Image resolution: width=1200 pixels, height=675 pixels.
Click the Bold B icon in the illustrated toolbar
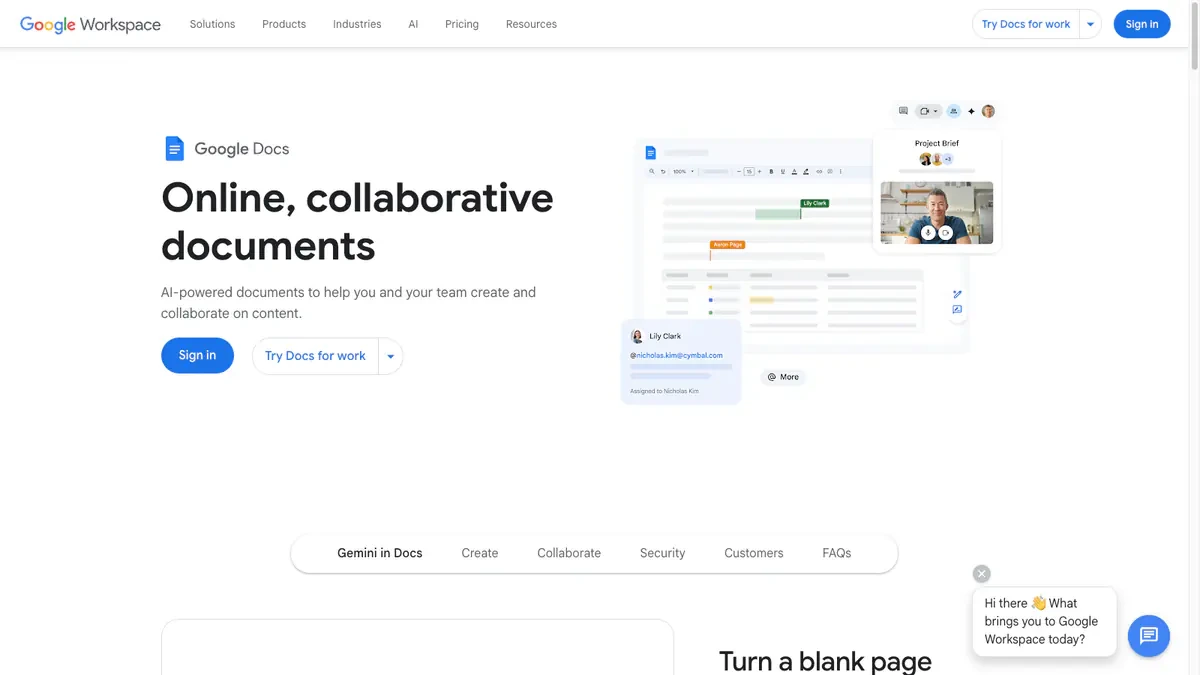point(771,171)
